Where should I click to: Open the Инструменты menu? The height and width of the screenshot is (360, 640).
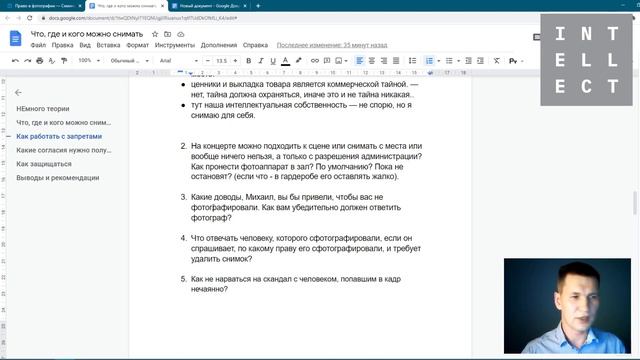[175, 45]
